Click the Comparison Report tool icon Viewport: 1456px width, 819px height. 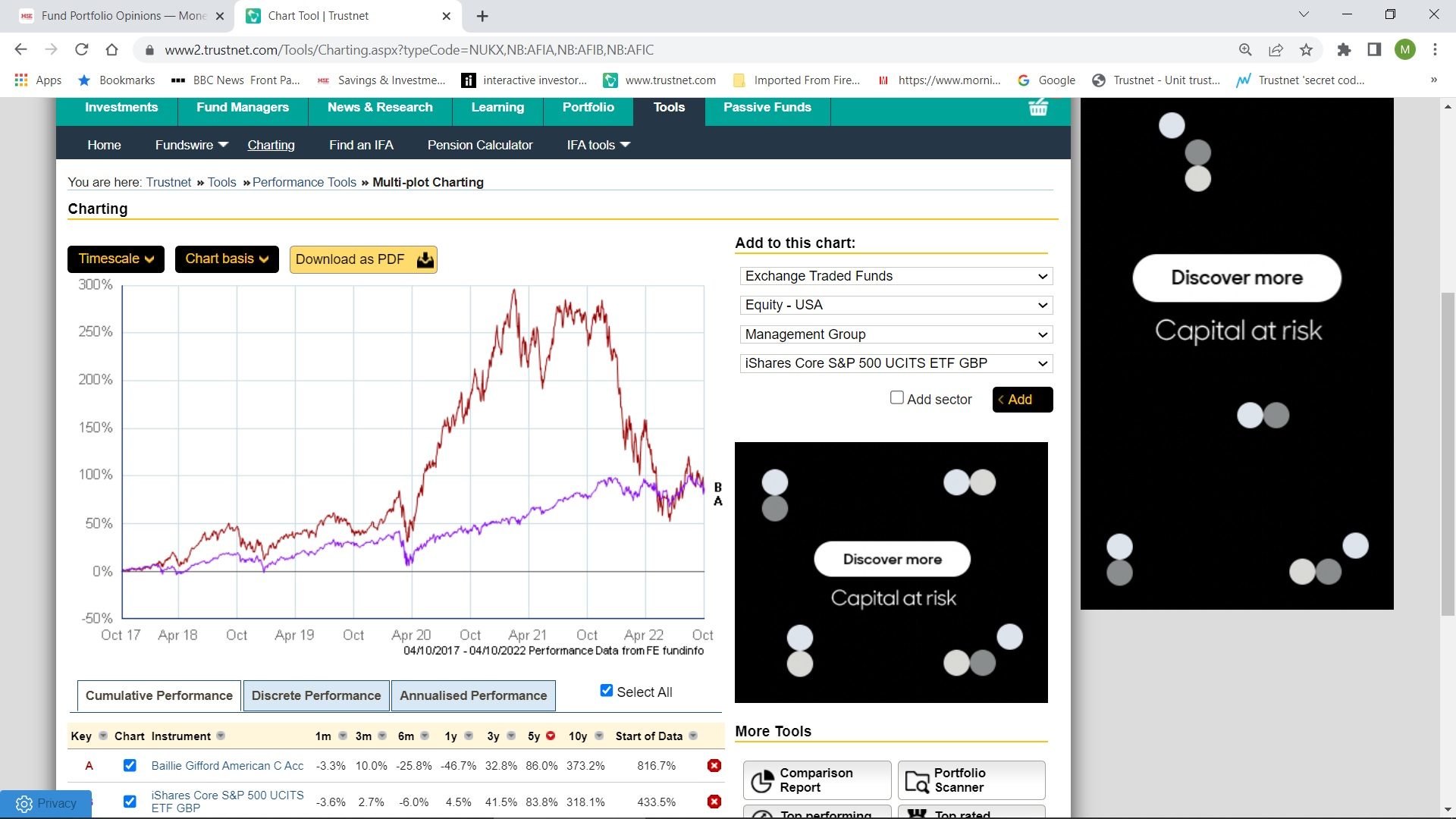point(761,780)
